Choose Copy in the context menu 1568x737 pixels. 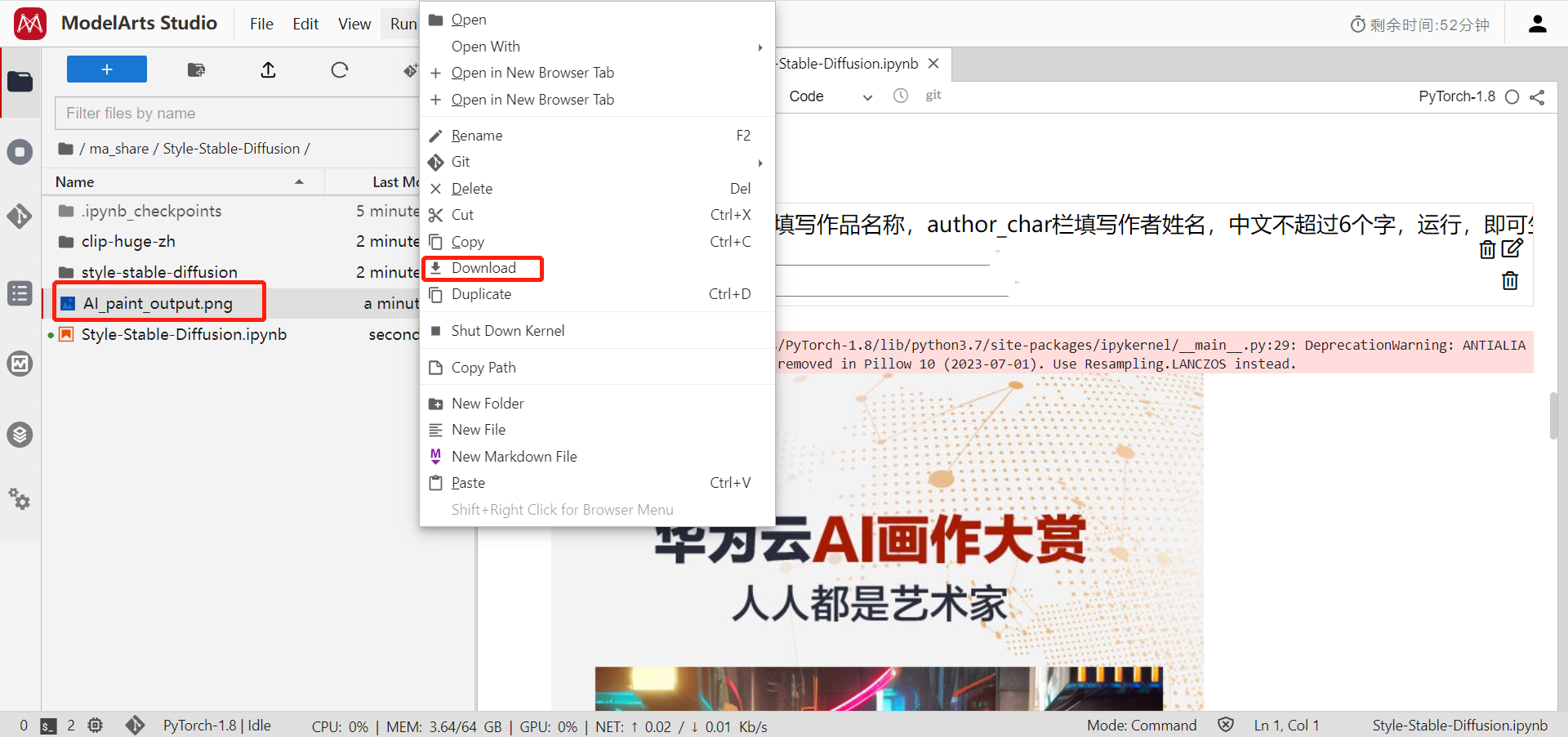coord(597,242)
